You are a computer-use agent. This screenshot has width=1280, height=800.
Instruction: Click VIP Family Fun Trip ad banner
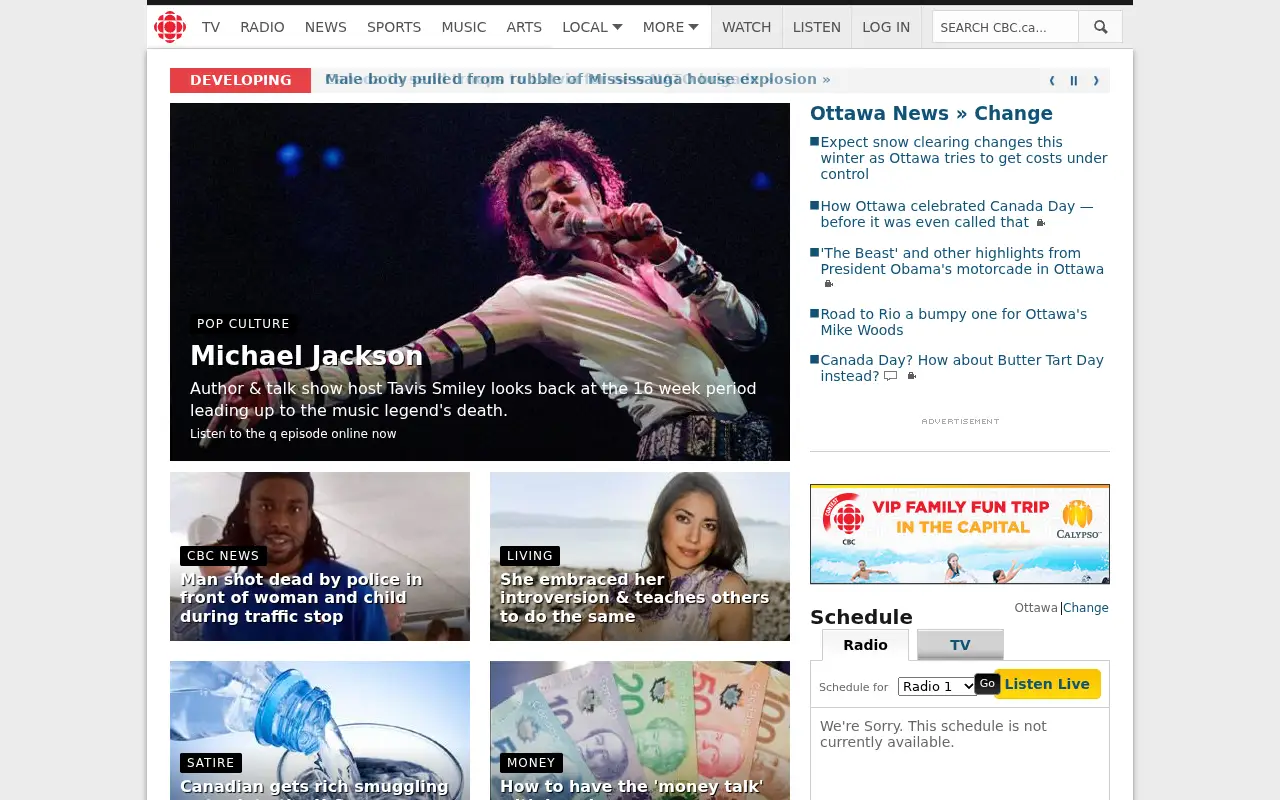click(960, 534)
